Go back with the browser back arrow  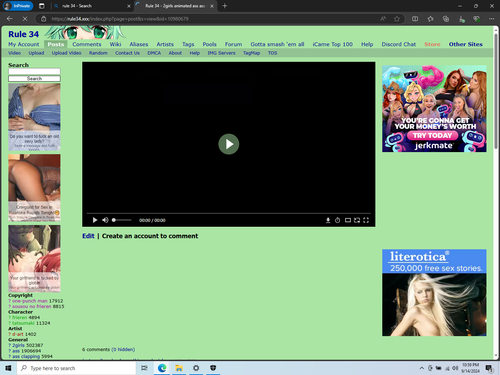click(10, 19)
